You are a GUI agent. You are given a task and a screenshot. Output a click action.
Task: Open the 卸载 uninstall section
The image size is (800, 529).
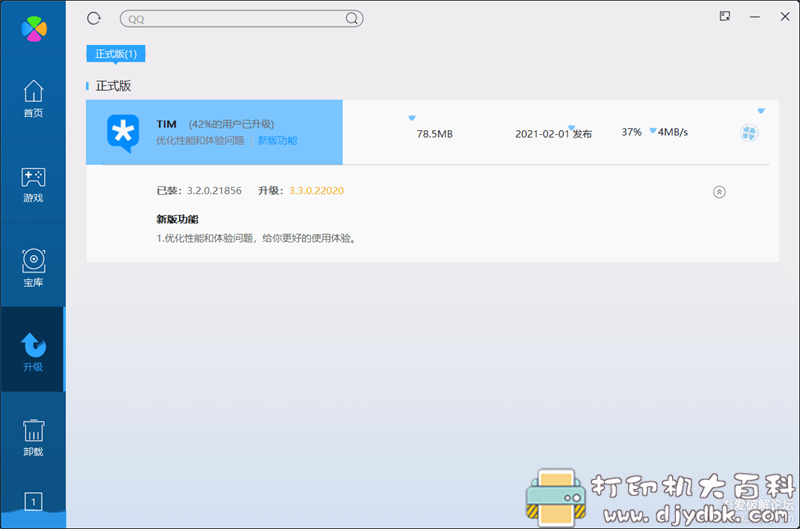(33, 438)
